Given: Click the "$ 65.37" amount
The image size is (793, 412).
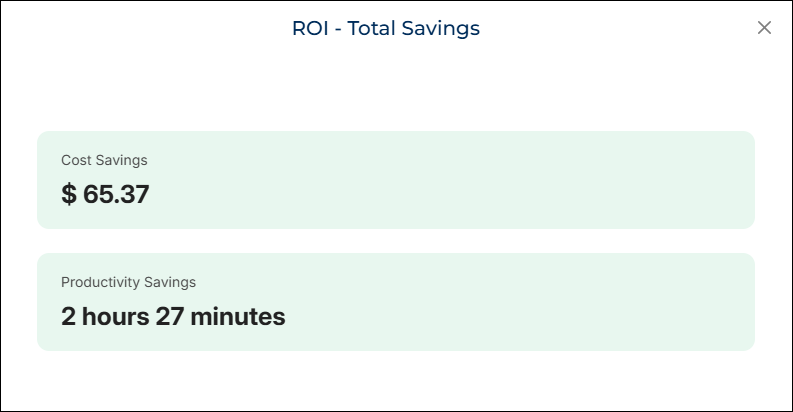Looking at the screenshot, I should click(105, 194).
